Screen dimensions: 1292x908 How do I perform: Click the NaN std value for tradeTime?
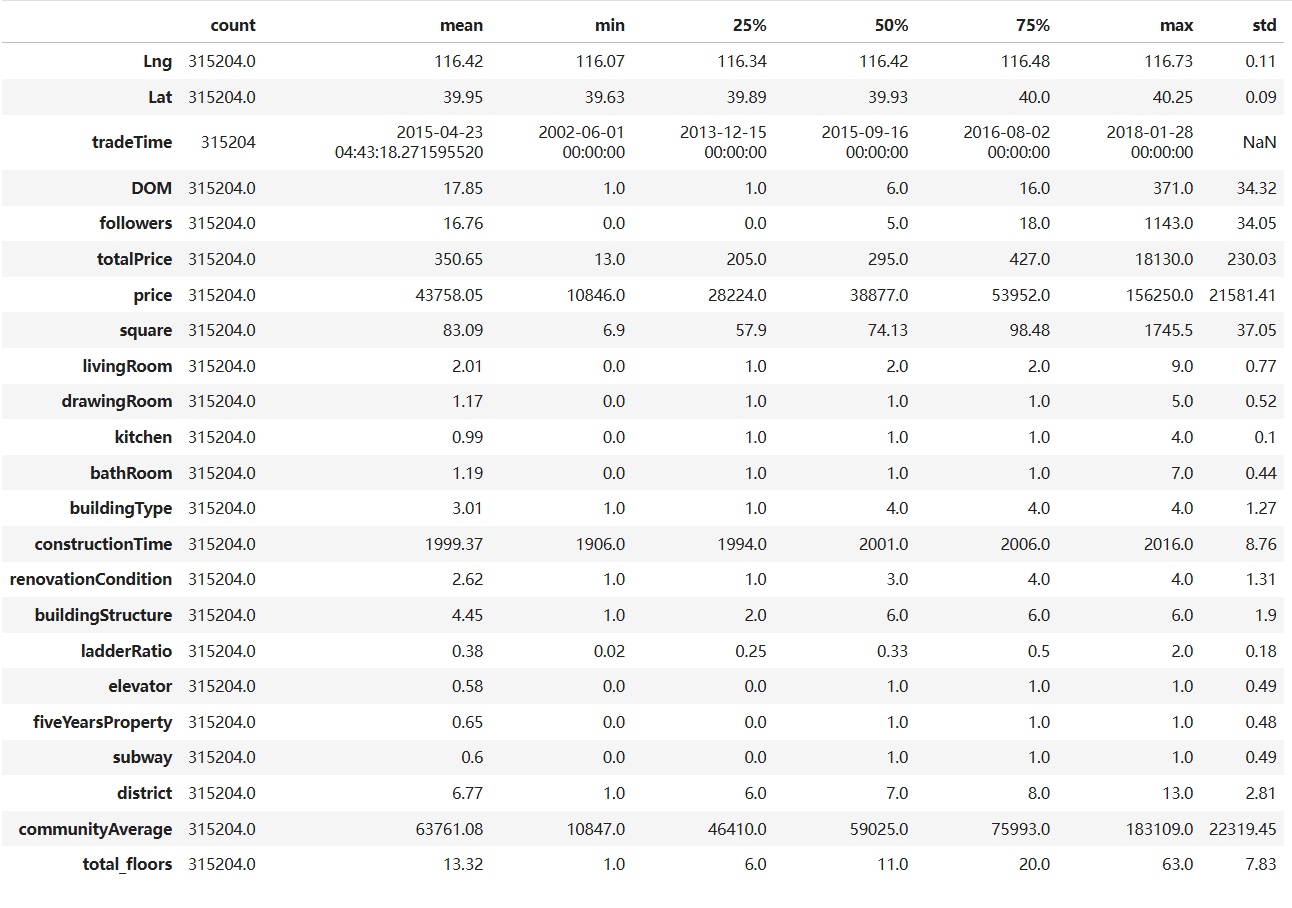1260,142
